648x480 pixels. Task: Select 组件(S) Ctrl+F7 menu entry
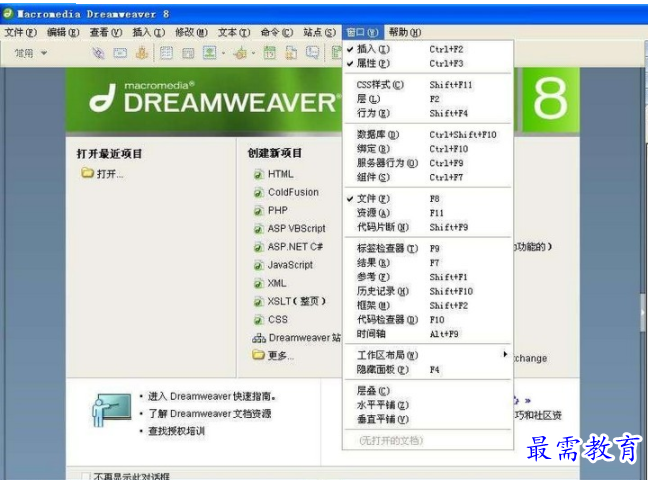click(428, 177)
